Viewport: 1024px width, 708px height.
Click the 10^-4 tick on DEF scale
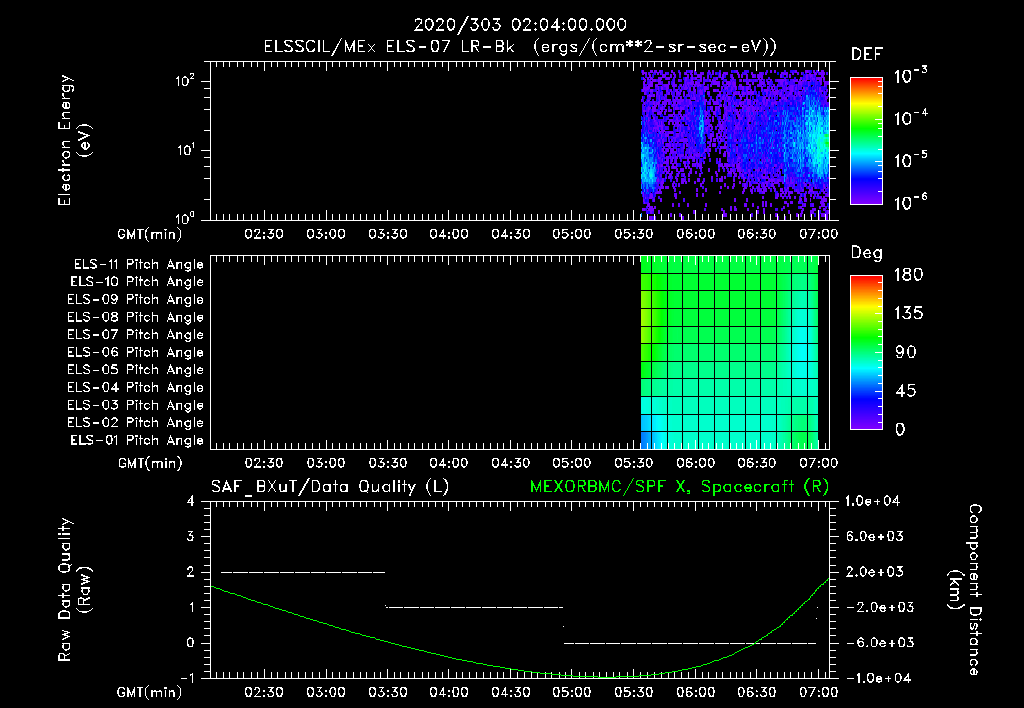[910, 118]
